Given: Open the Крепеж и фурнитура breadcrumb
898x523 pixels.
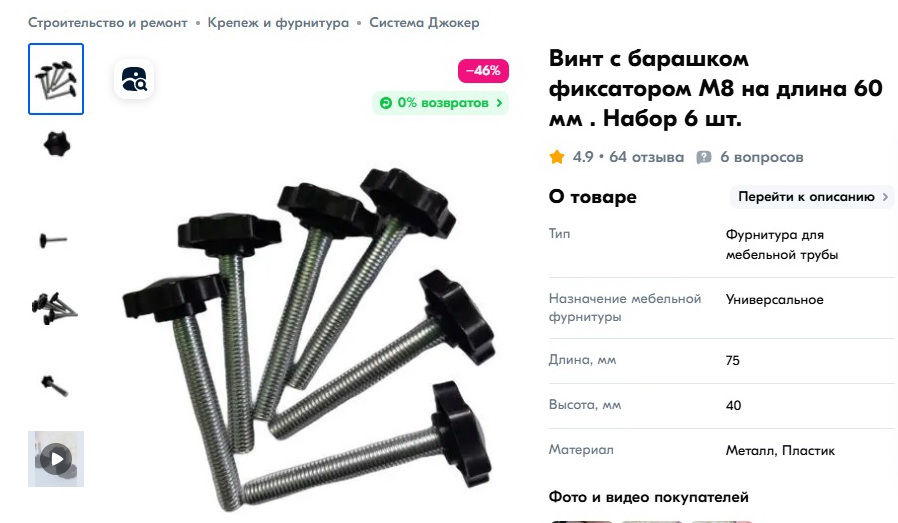Looking at the screenshot, I should (x=278, y=23).
